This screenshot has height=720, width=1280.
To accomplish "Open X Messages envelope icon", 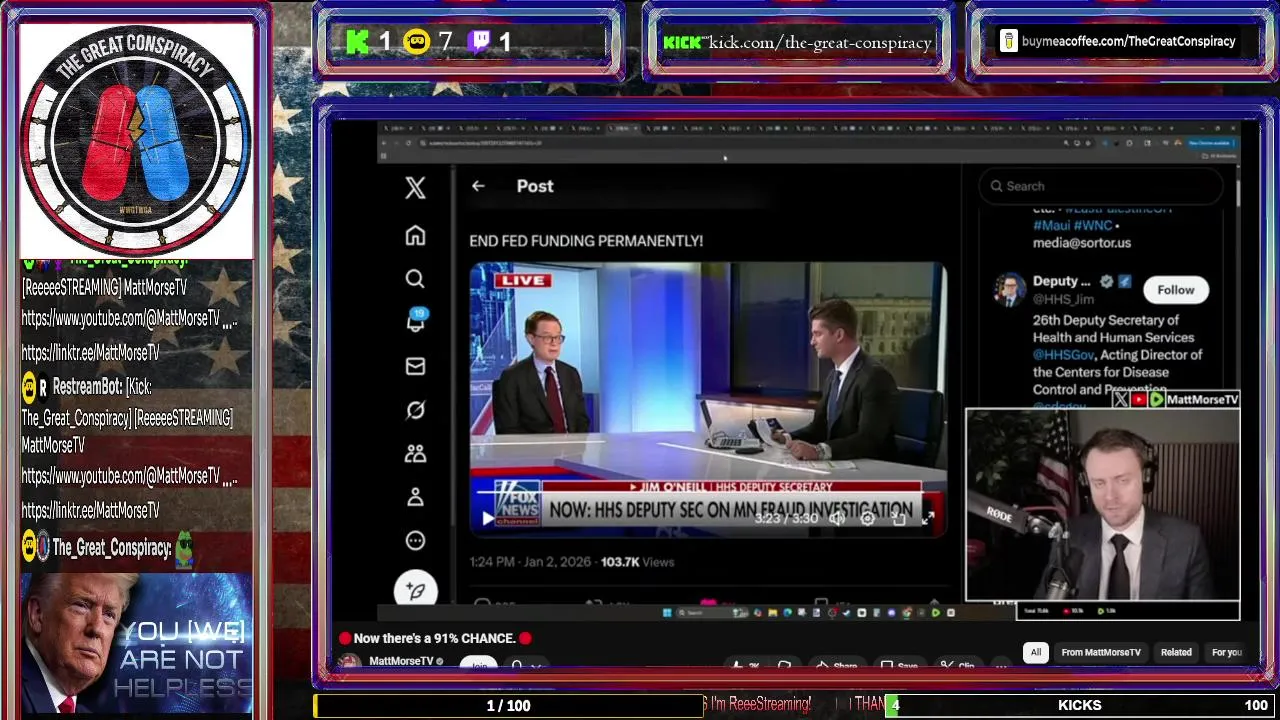I will tap(415, 366).
